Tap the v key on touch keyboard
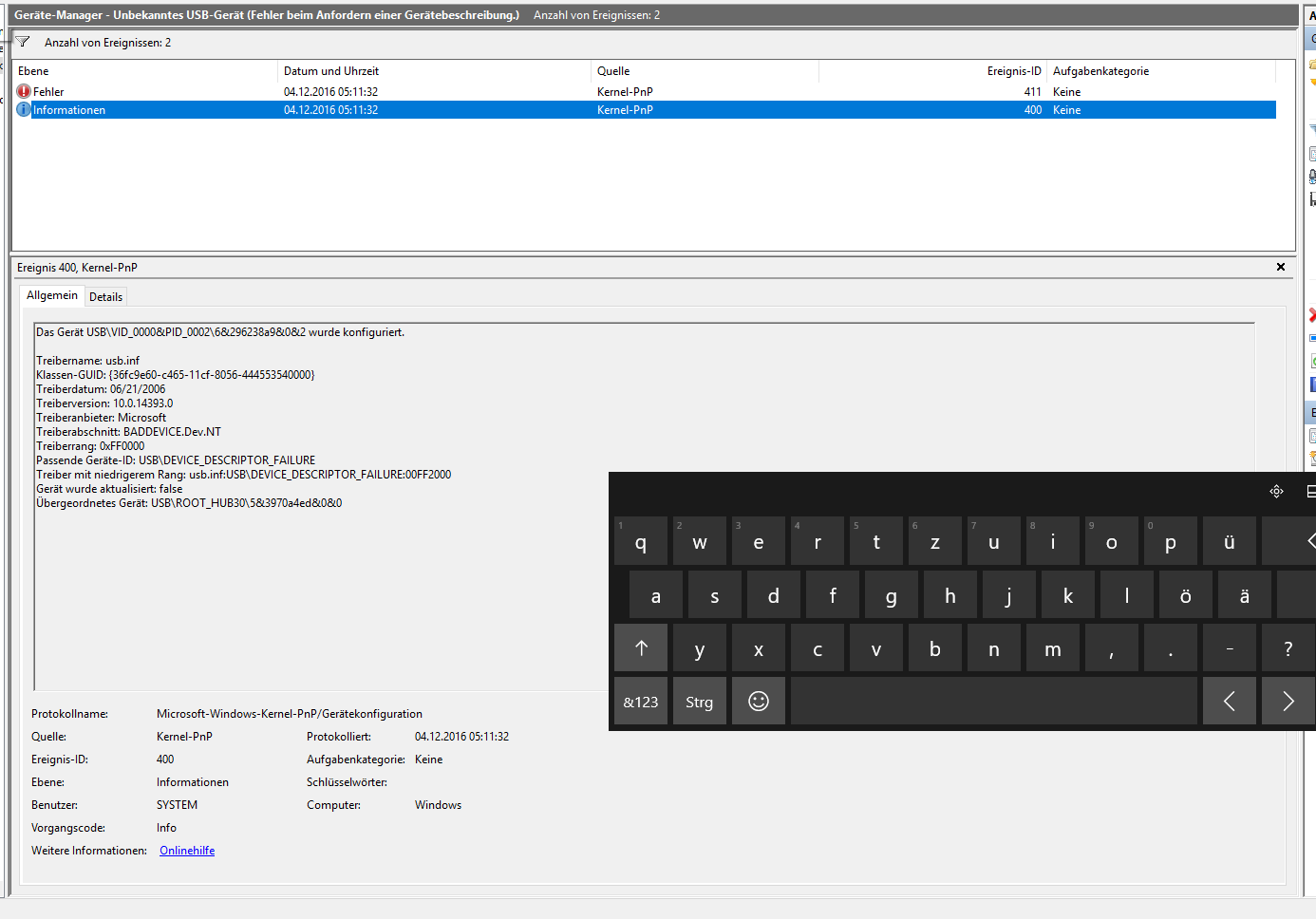This screenshot has width=1316, height=919. (876, 648)
